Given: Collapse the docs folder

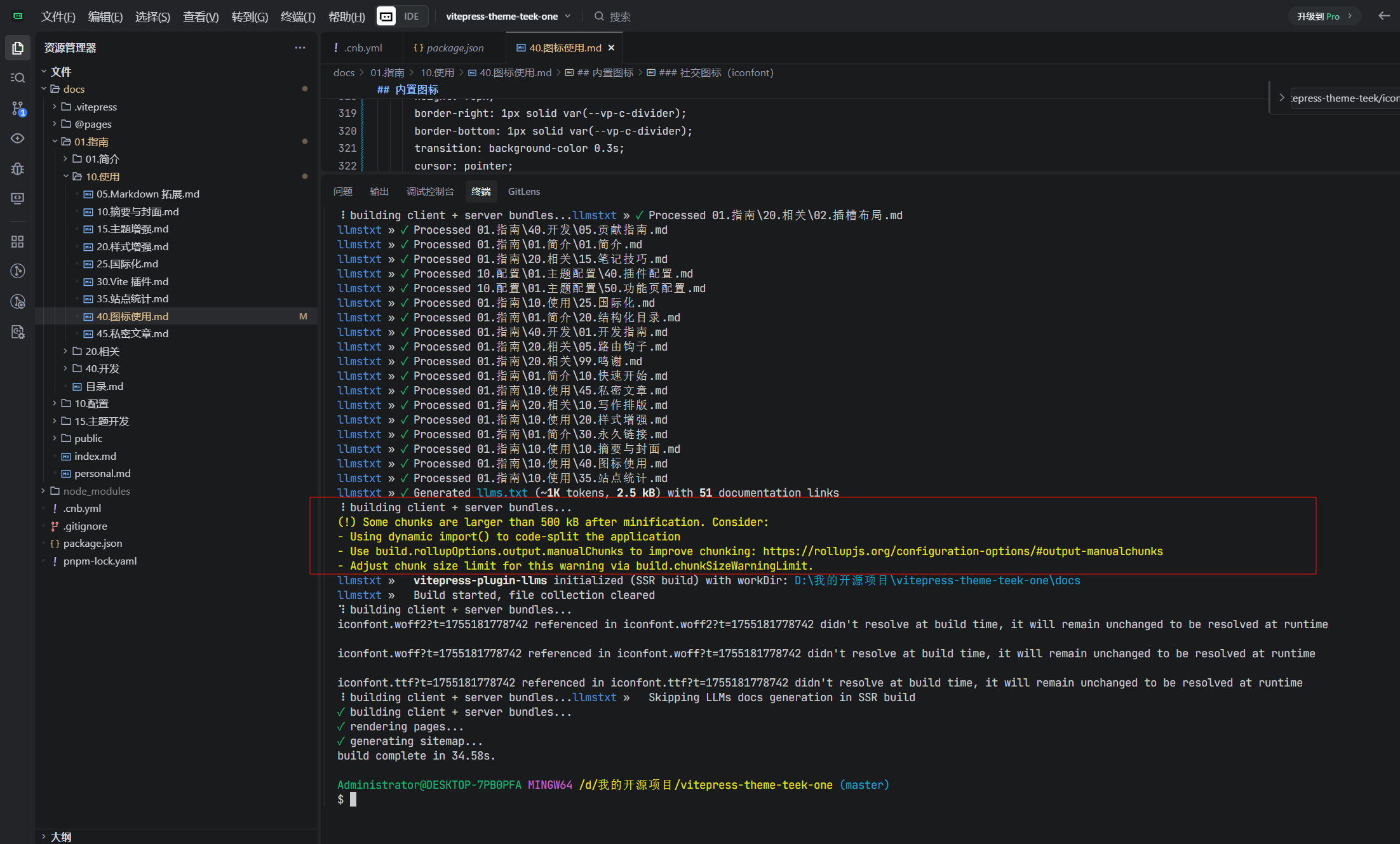Looking at the screenshot, I should coord(44,89).
